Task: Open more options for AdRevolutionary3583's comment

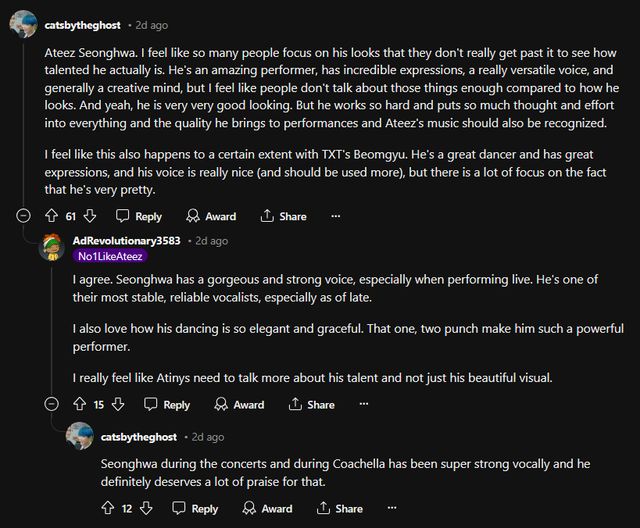Action: (363, 405)
